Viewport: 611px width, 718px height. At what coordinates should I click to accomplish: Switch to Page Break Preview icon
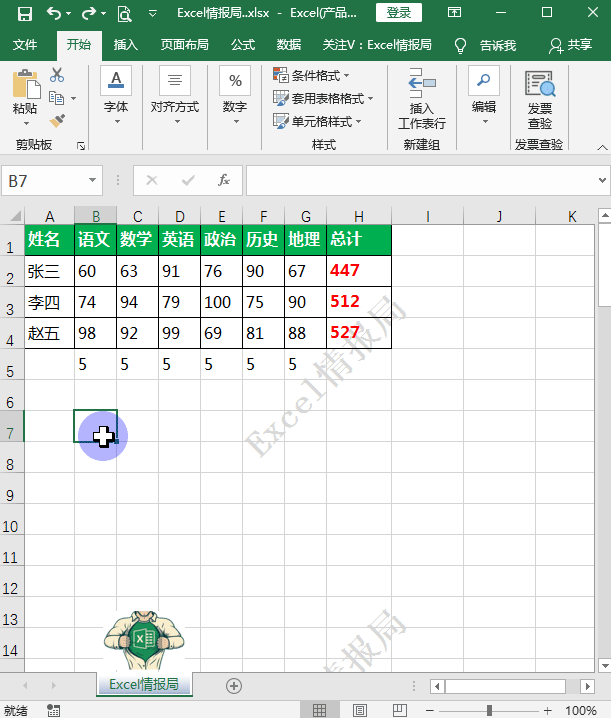[x=399, y=710]
